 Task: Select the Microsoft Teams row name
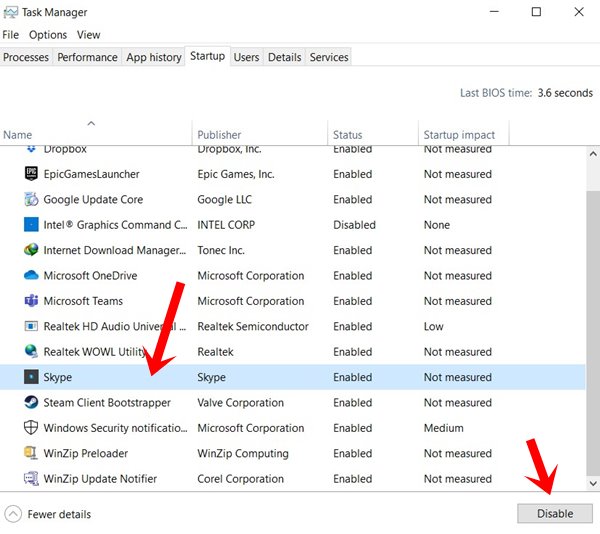(x=83, y=301)
